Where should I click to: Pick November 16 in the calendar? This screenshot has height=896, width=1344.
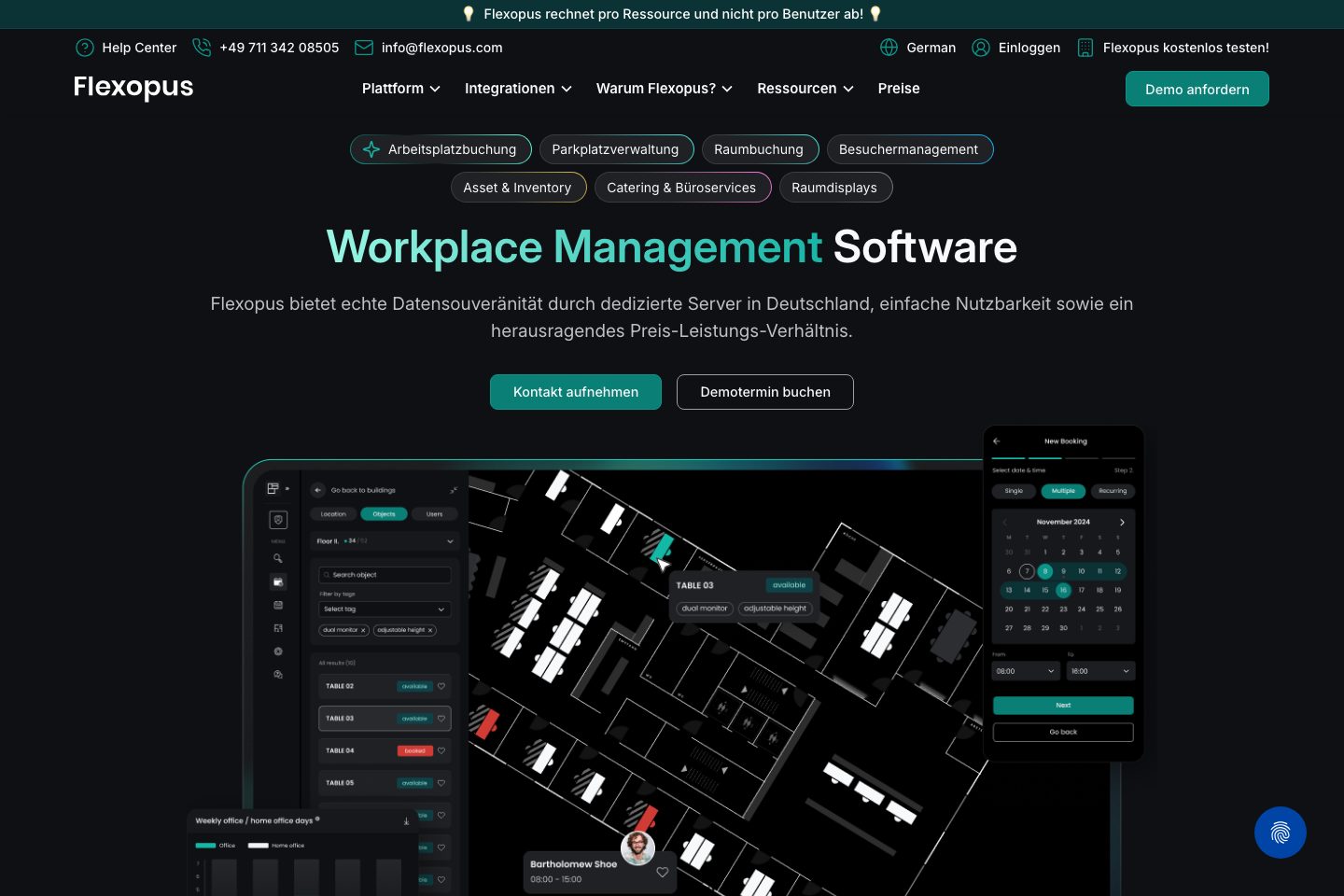coord(1063,590)
